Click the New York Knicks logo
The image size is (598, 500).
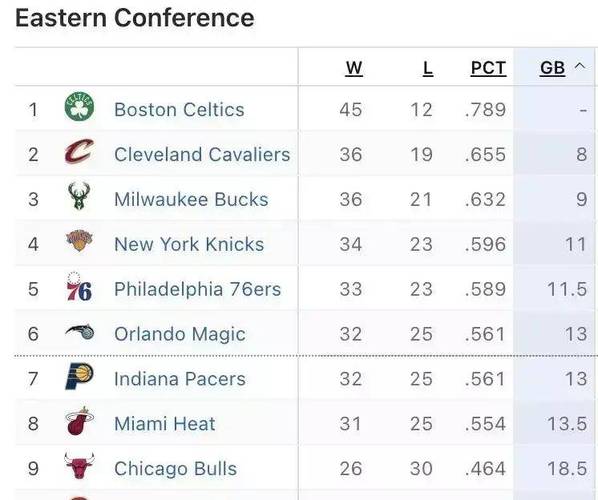[79, 240]
